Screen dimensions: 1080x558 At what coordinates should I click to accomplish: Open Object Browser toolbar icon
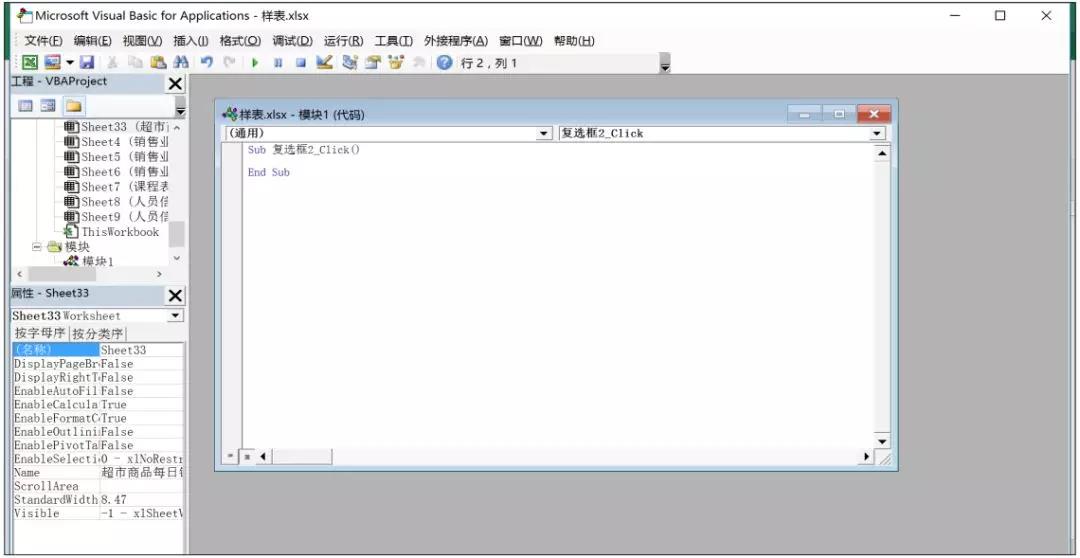pos(395,63)
